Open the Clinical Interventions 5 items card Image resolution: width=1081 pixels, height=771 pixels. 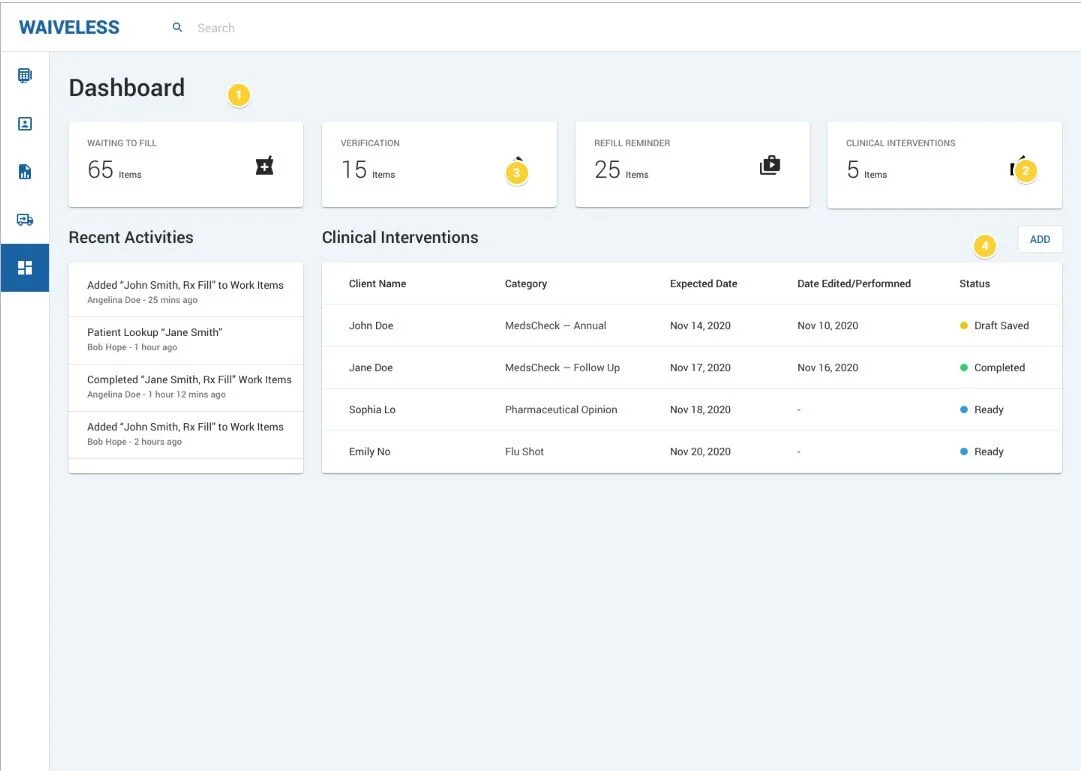coord(944,165)
